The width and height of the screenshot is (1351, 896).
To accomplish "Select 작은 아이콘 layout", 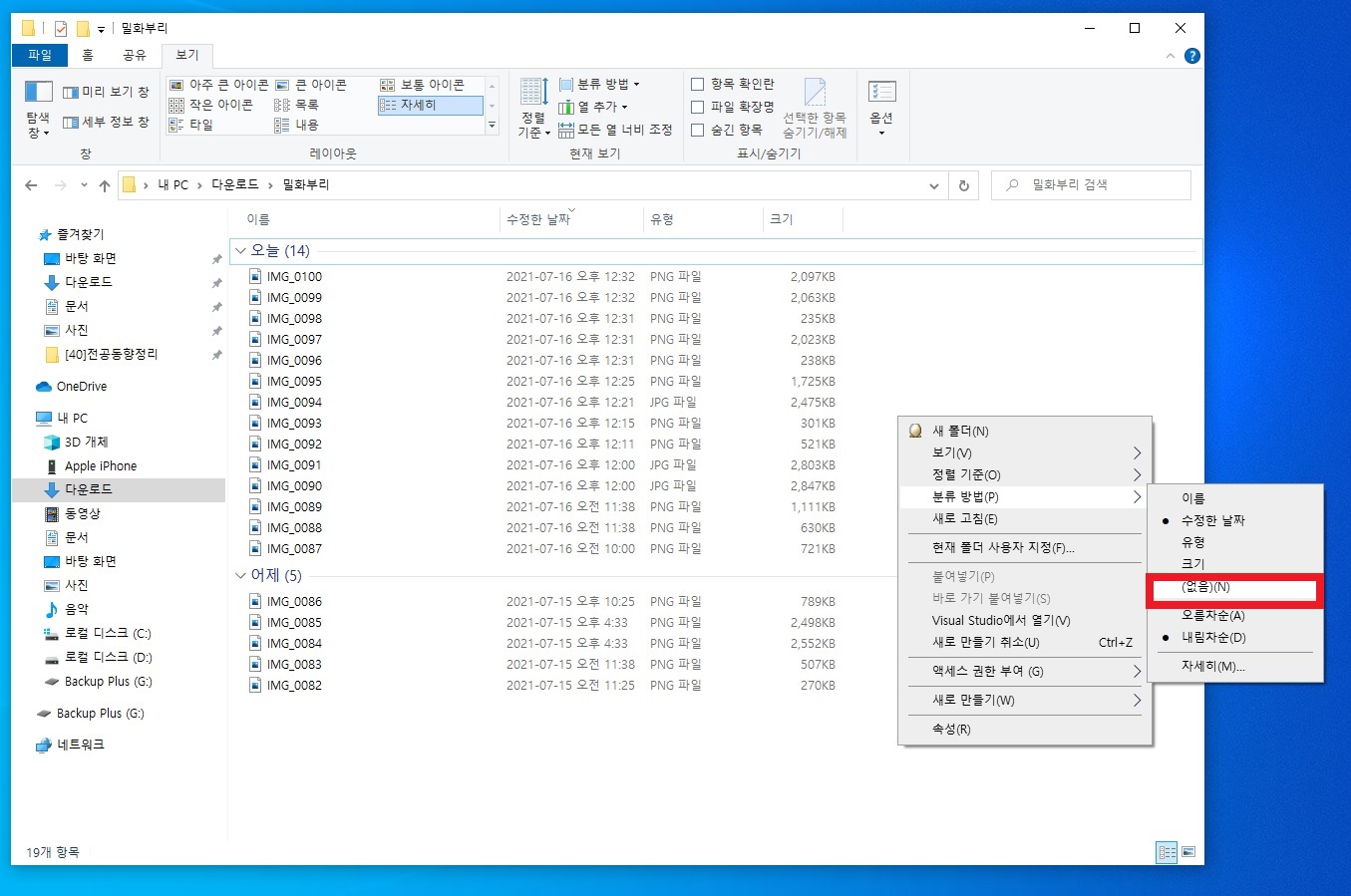I will 210,105.
